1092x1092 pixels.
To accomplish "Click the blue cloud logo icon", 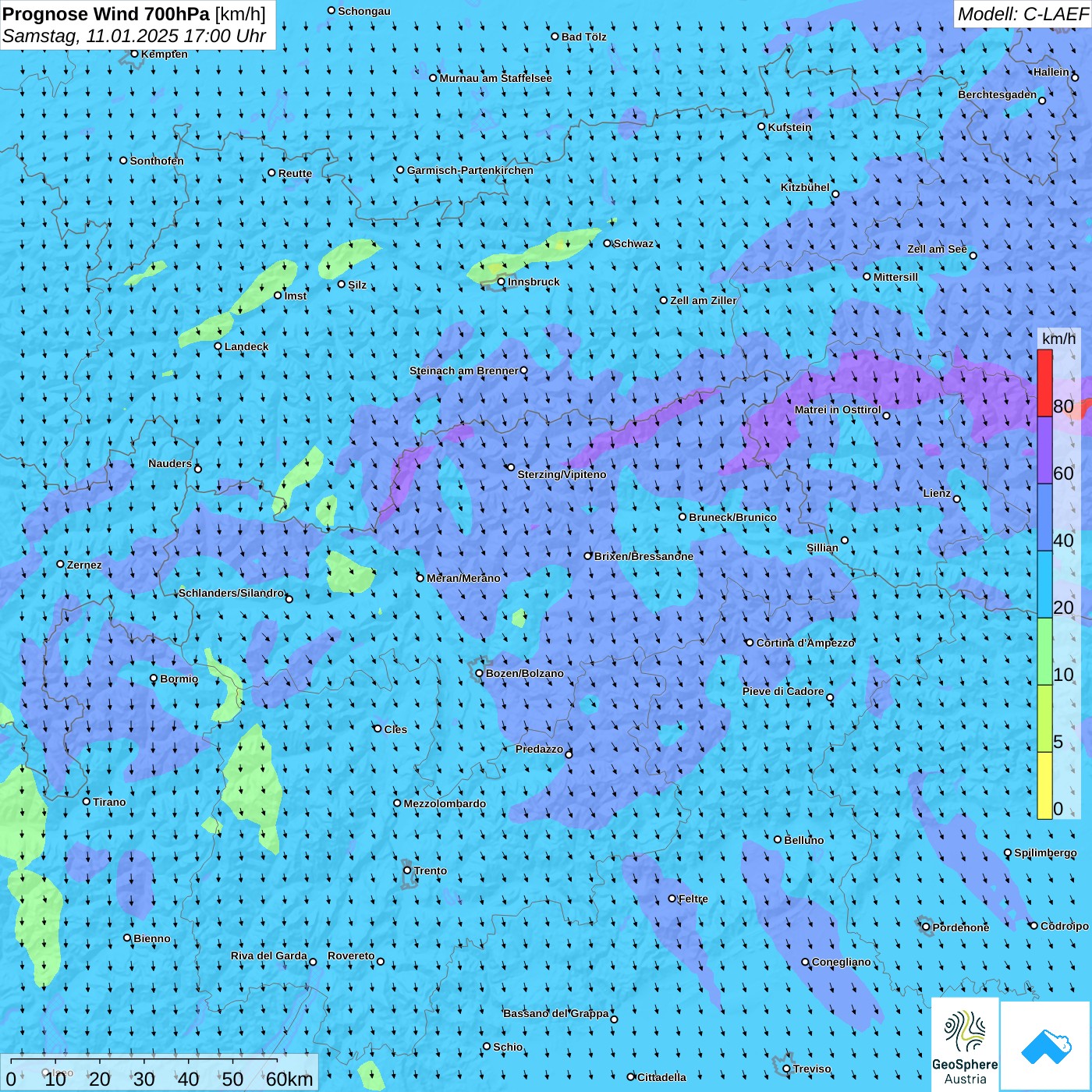I will tap(1046, 1046).
